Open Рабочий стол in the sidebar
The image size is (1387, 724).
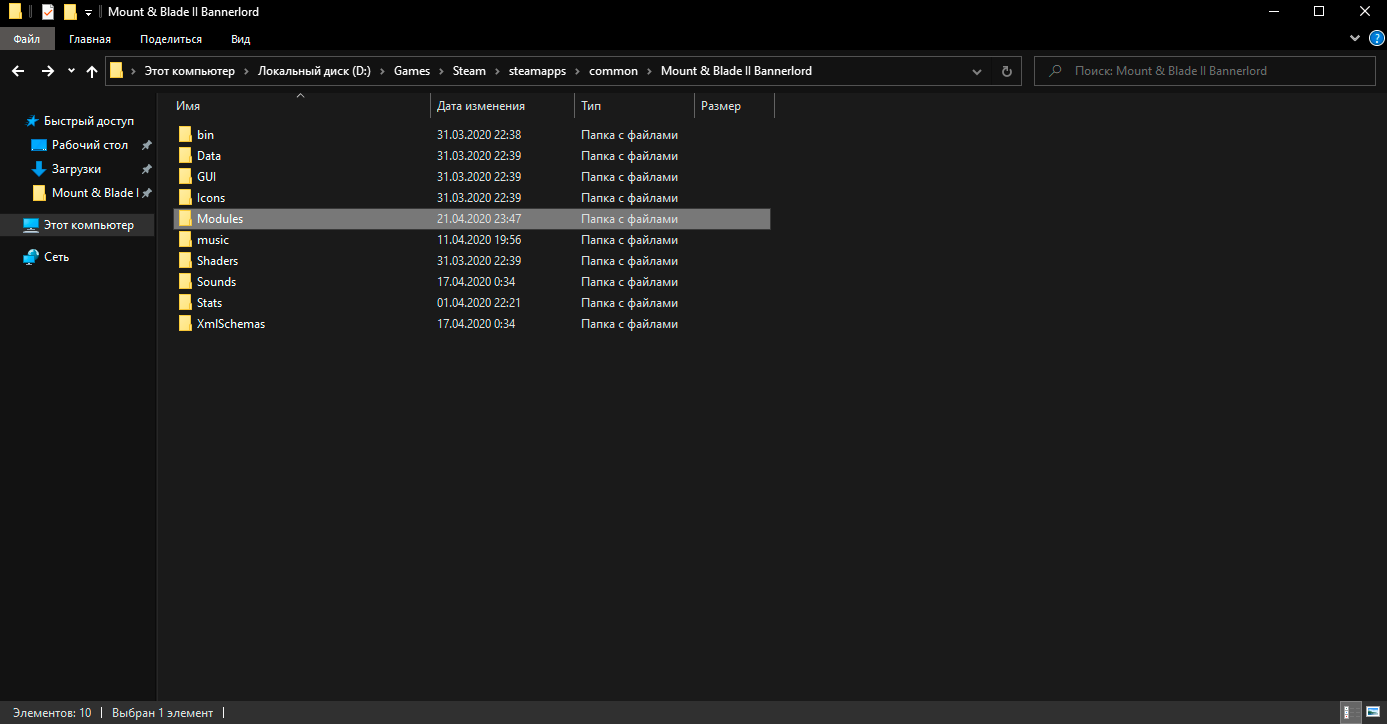(90, 145)
